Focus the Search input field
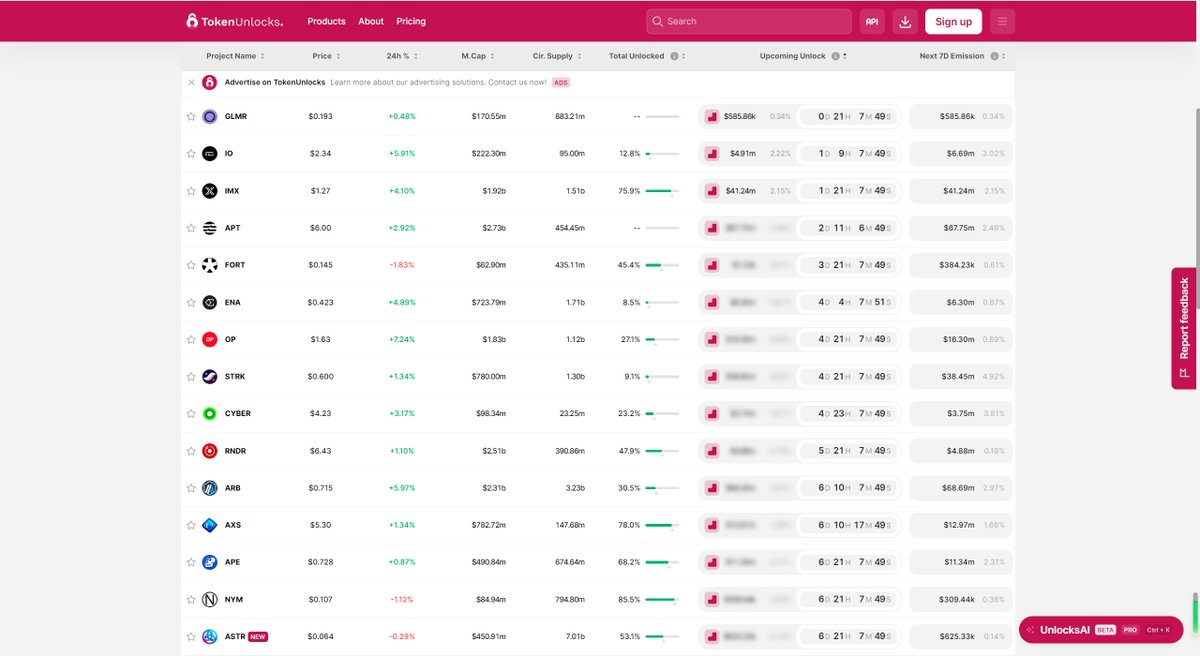The height and width of the screenshot is (656, 1200). 748,21
